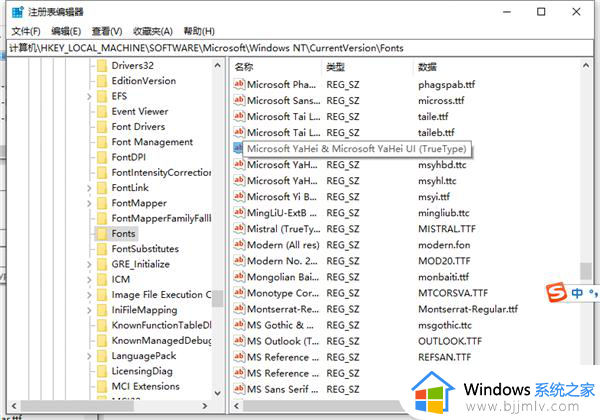Click the Sogou input method S icon
Image resolution: width=600 pixels, height=420 pixels.
556,293
